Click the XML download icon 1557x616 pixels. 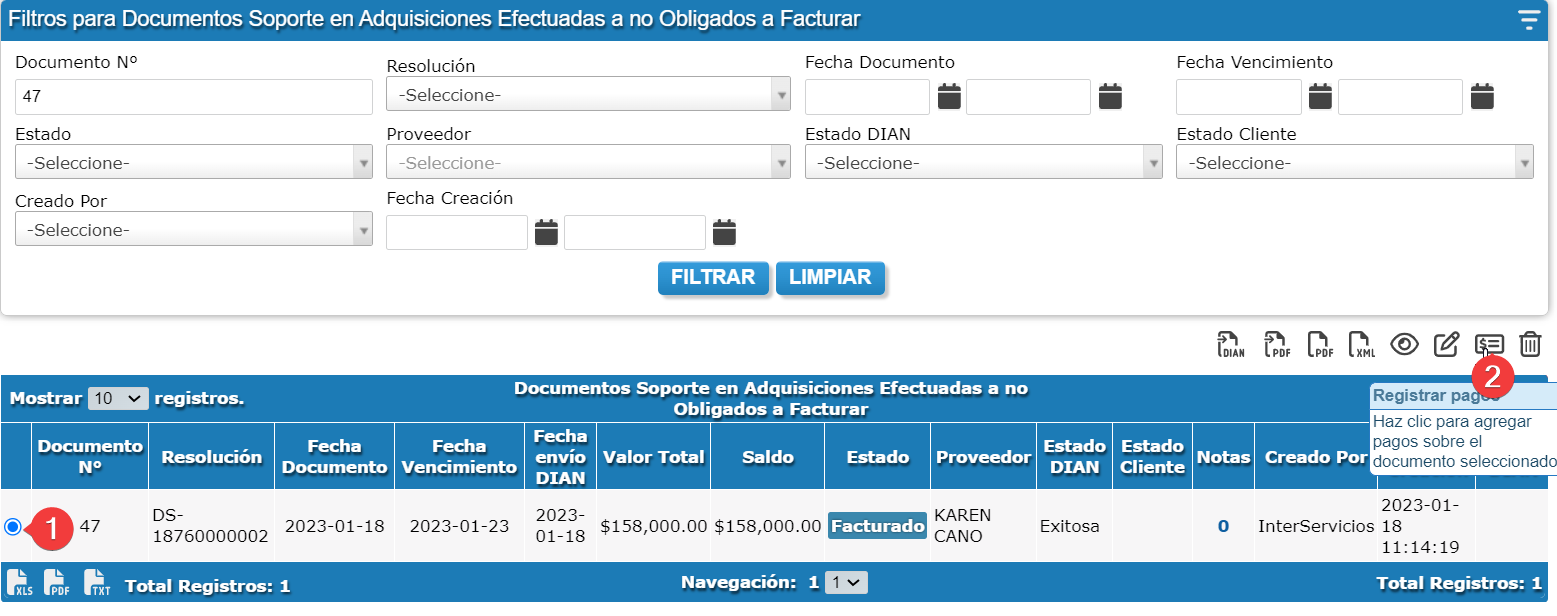tap(1361, 345)
